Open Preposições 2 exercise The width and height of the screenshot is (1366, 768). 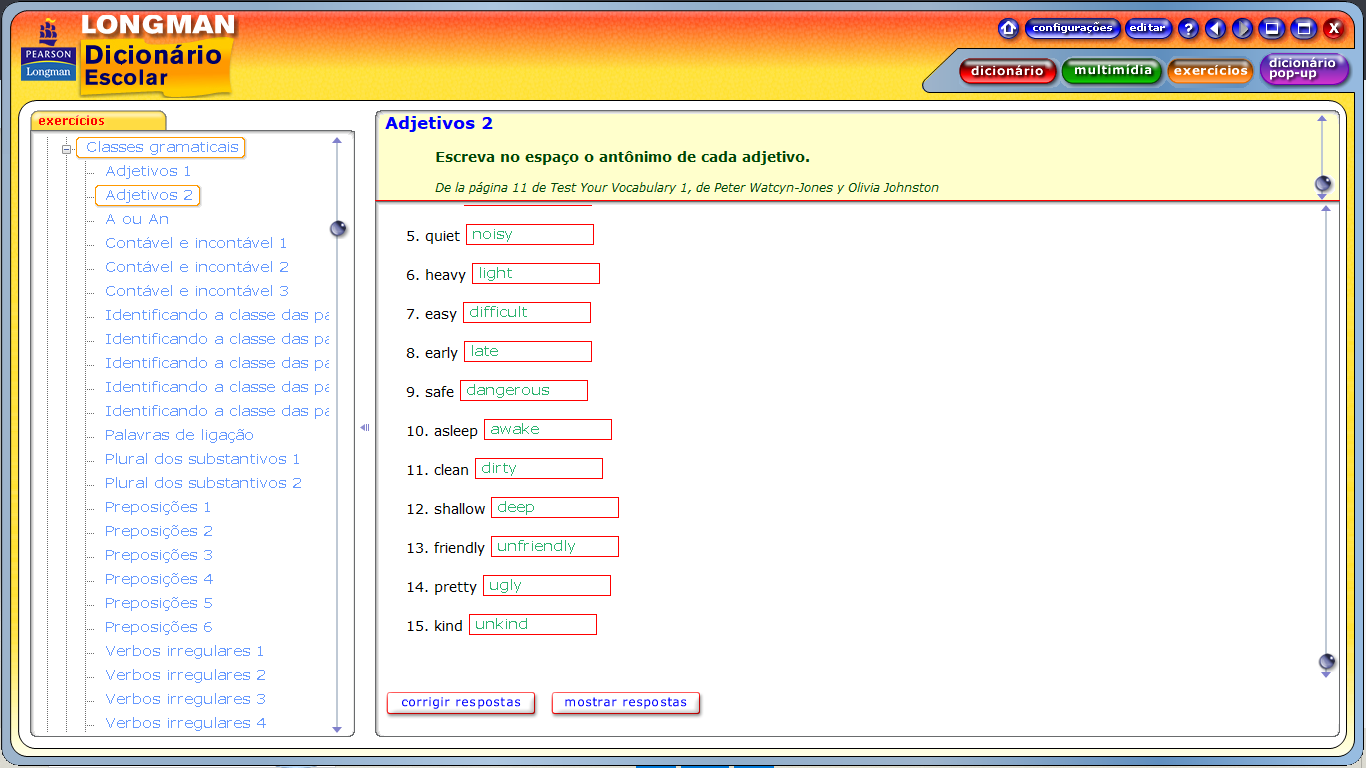click(x=159, y=531)
